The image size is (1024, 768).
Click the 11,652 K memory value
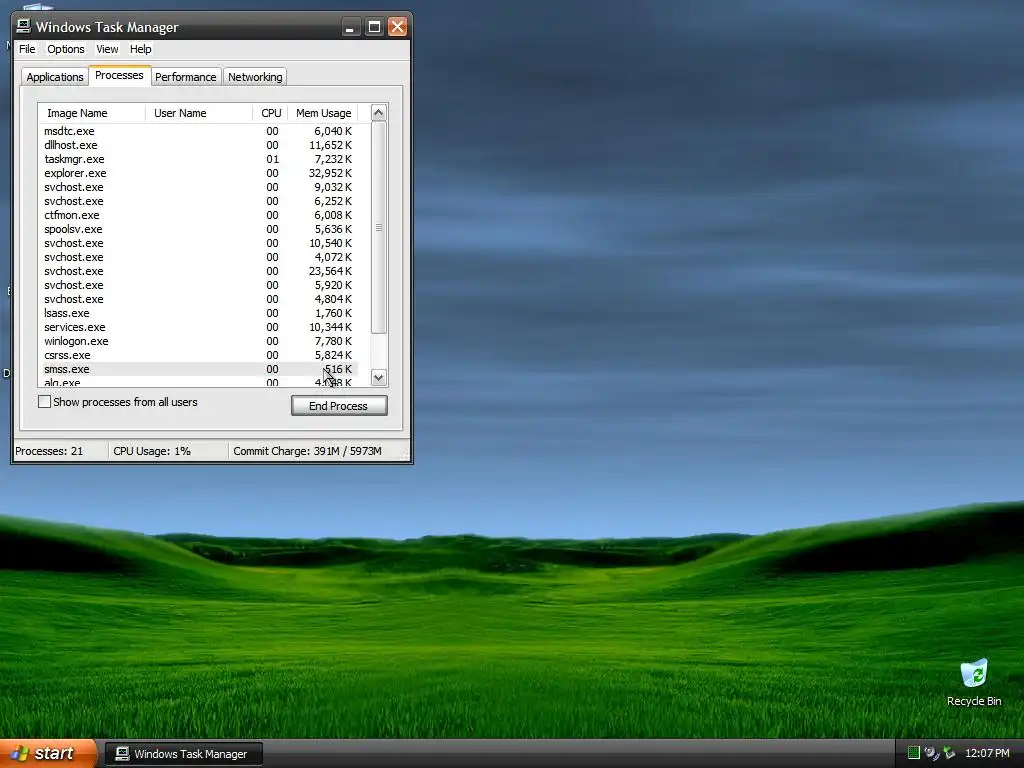click(x=330, y=145)
